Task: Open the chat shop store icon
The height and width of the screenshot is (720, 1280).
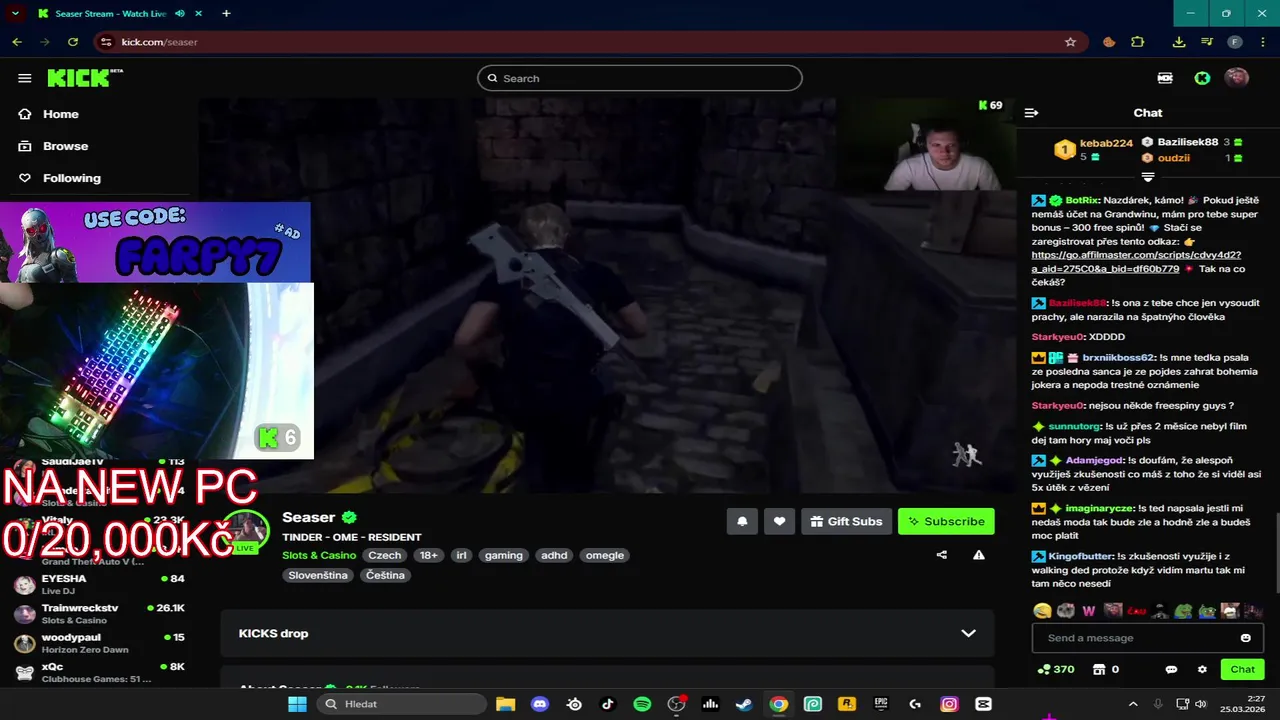Action: click(1099, 669)
